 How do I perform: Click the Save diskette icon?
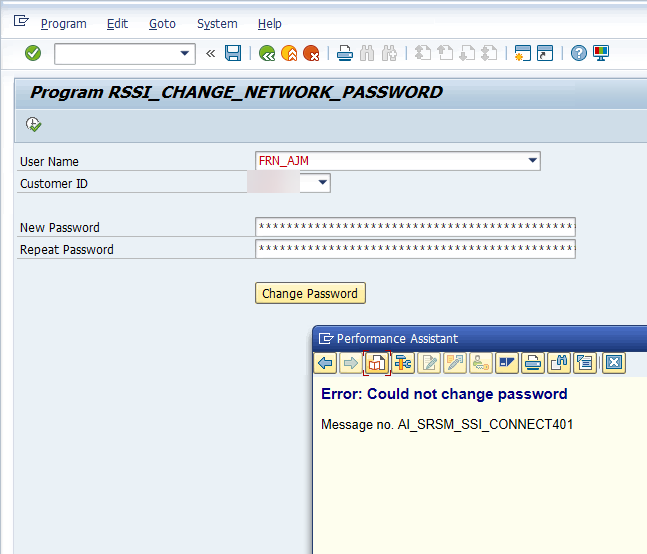pos(233,53)
